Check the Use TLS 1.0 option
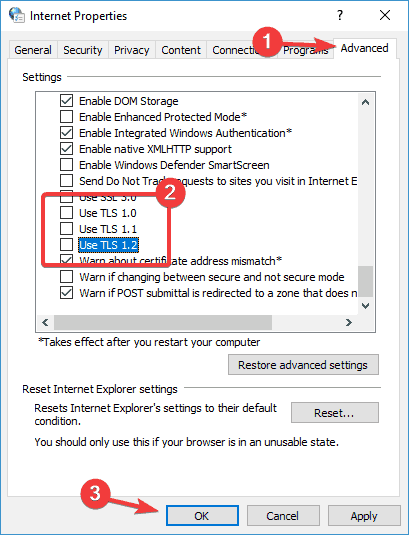Screen dimensions: 409x535 pos(67,213)
